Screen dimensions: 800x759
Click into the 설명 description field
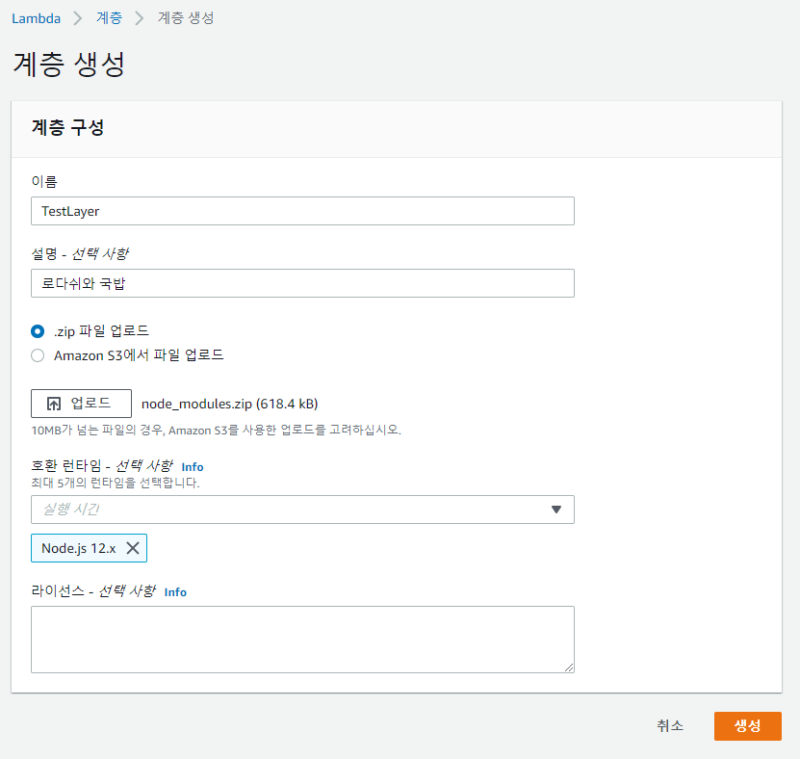click(302, 283)
